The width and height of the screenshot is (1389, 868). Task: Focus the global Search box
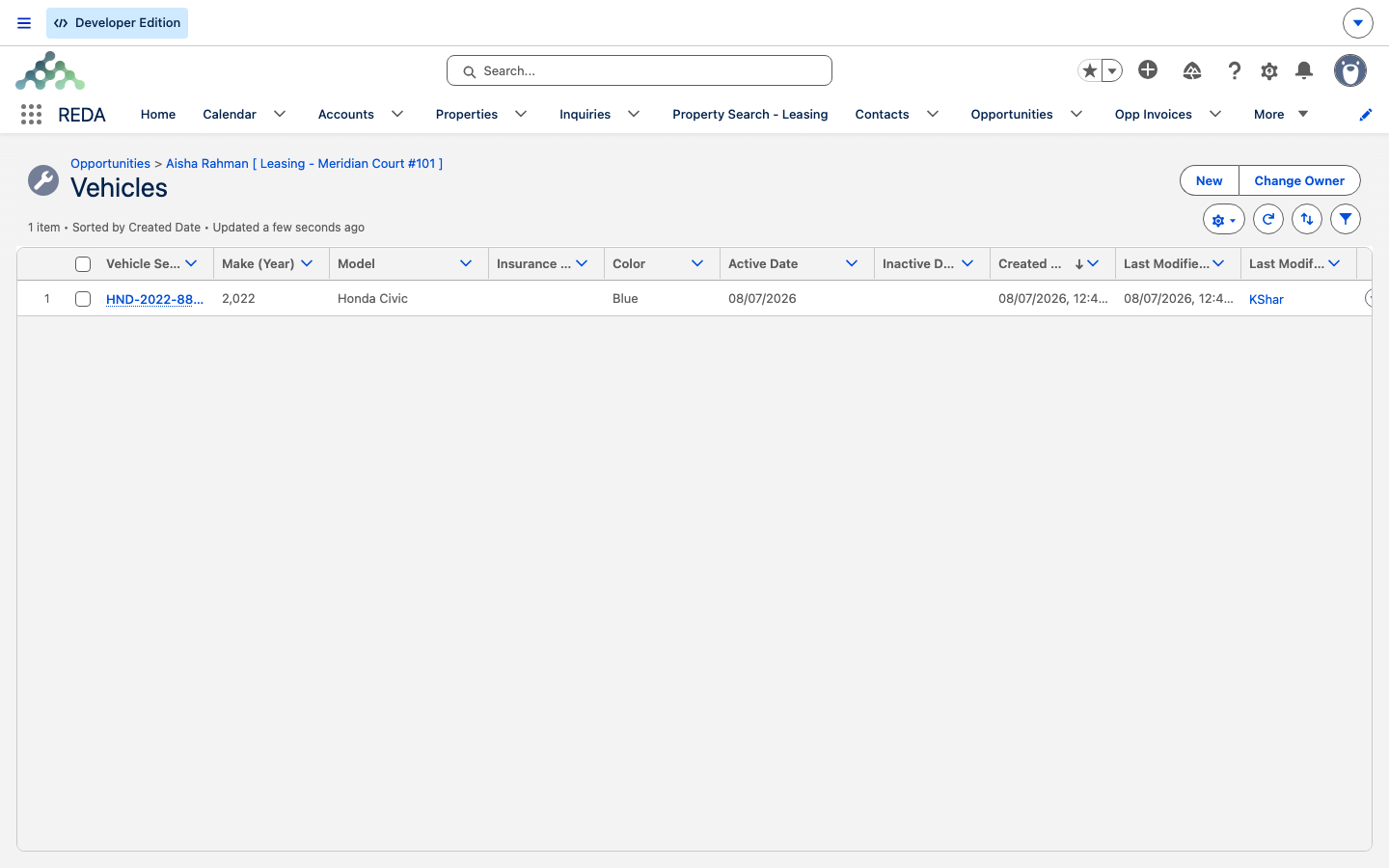(640, 70)
